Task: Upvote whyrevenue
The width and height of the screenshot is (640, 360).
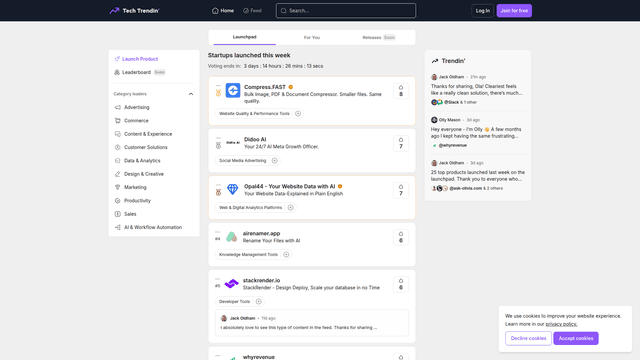Action: tap(401, 357)
